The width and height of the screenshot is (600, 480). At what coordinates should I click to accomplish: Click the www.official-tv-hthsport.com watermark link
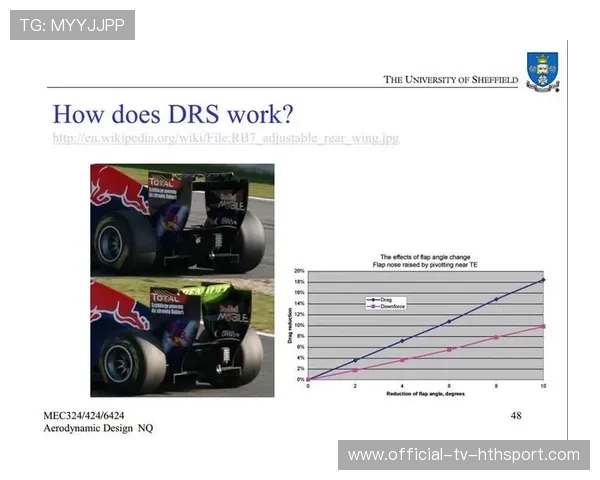(x=463, y=455)
